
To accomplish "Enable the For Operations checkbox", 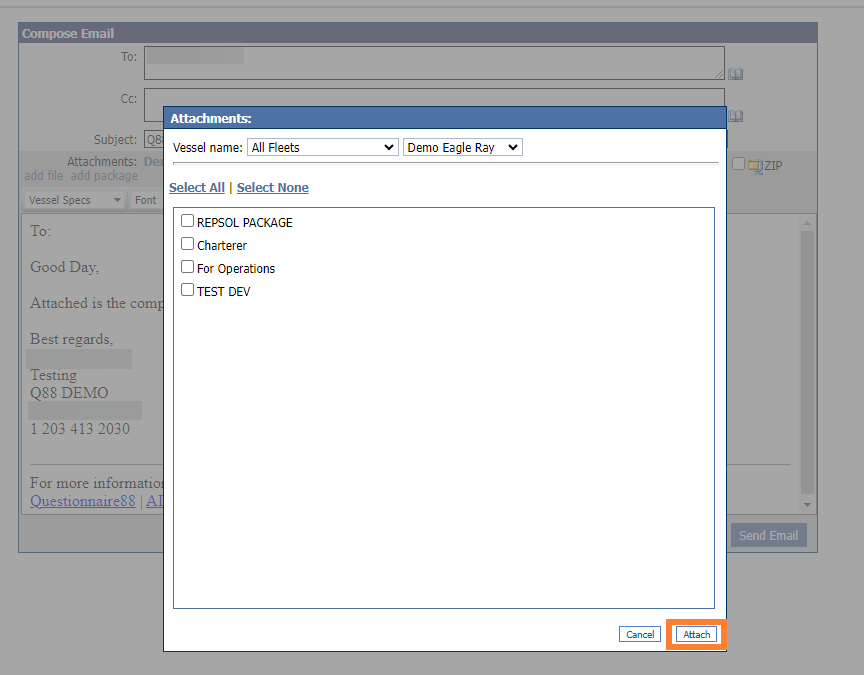I will (x=187, y=267).
